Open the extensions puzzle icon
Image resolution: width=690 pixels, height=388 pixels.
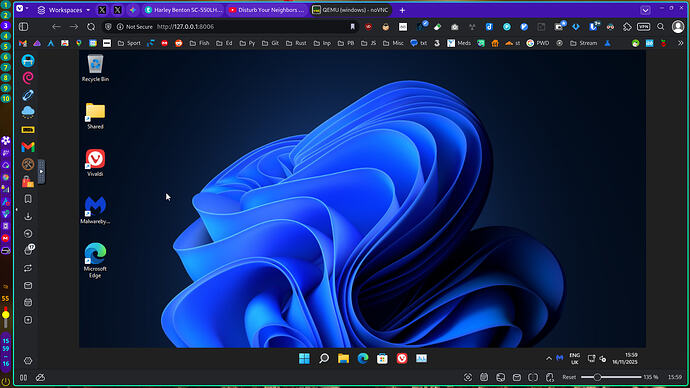click(627, 27)
